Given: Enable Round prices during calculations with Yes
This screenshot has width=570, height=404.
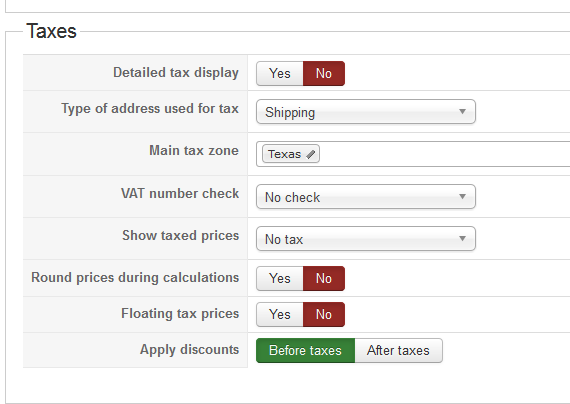Looking at the screenshot, I should (x=280, y=279).
